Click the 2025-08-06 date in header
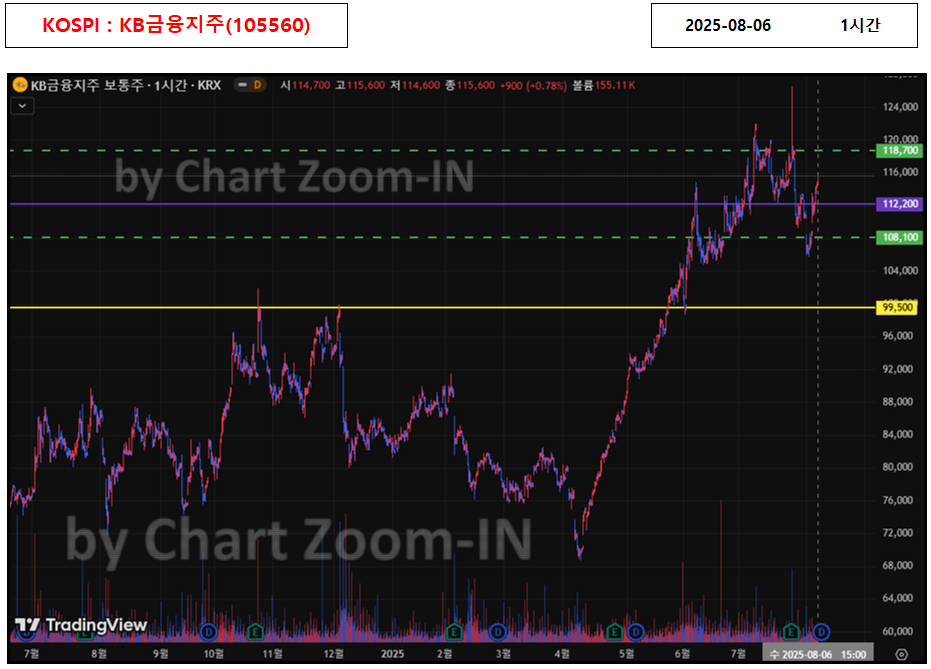This screenshot has height=669, width=931. pos(728,26)
